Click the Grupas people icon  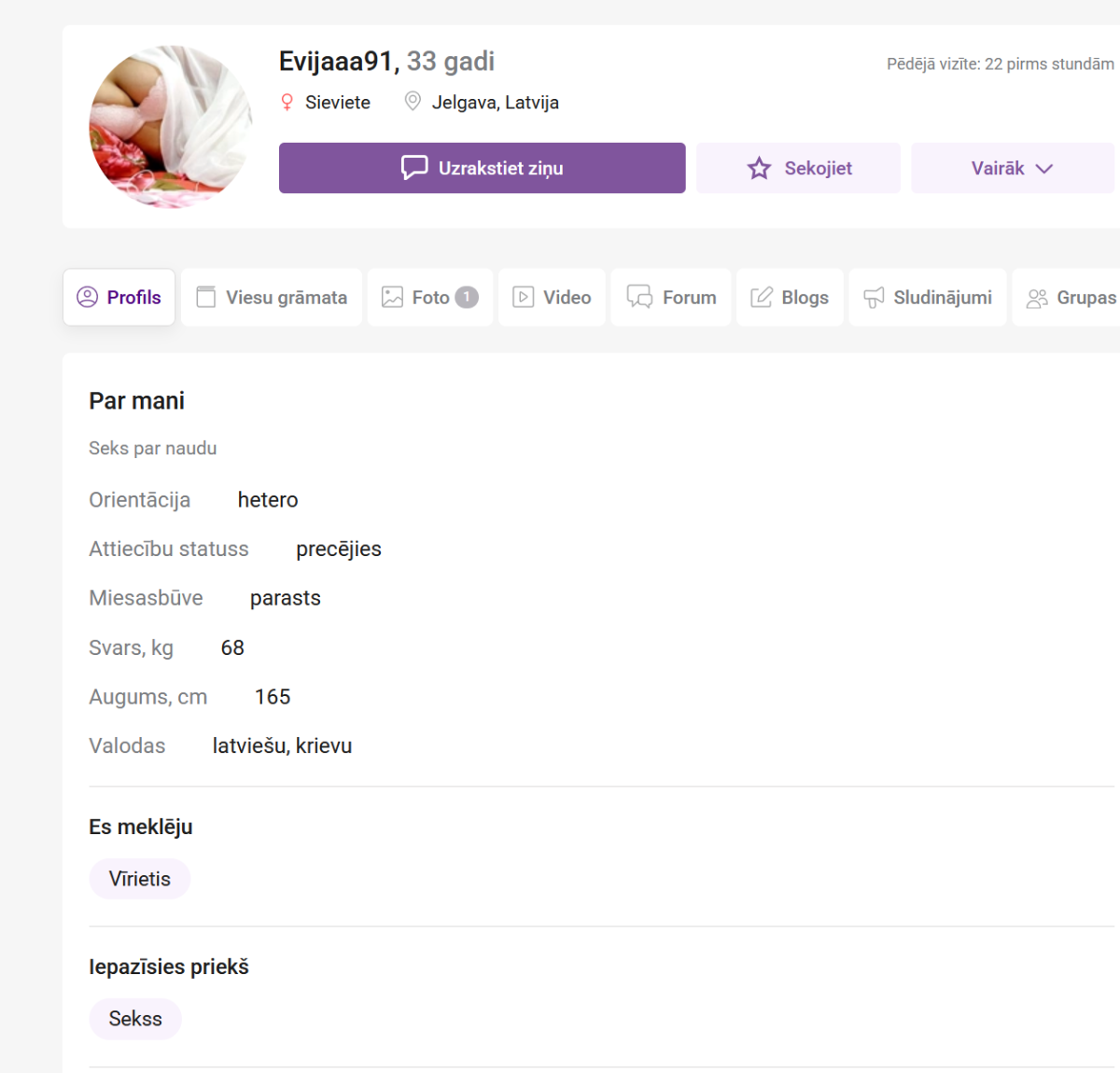[1037, 298]
